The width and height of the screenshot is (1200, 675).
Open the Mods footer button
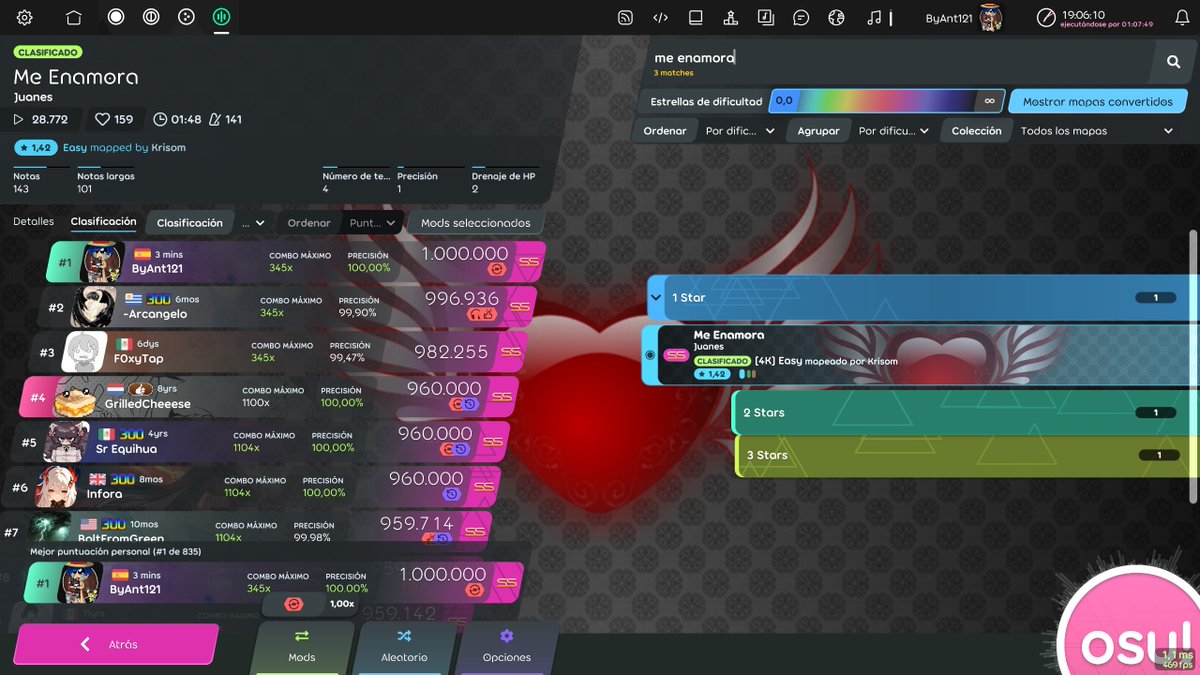tap(302, 646)
